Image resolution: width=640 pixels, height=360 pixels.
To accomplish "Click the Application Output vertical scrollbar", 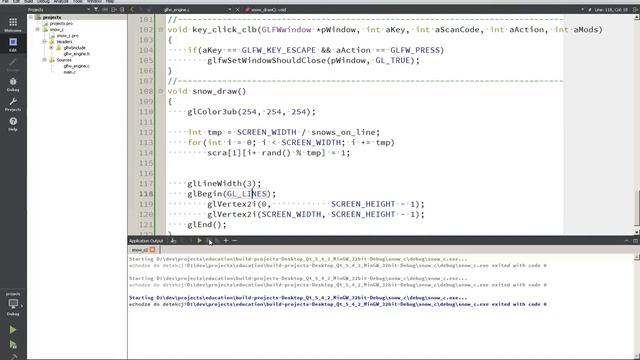I will tap(636, 306).
